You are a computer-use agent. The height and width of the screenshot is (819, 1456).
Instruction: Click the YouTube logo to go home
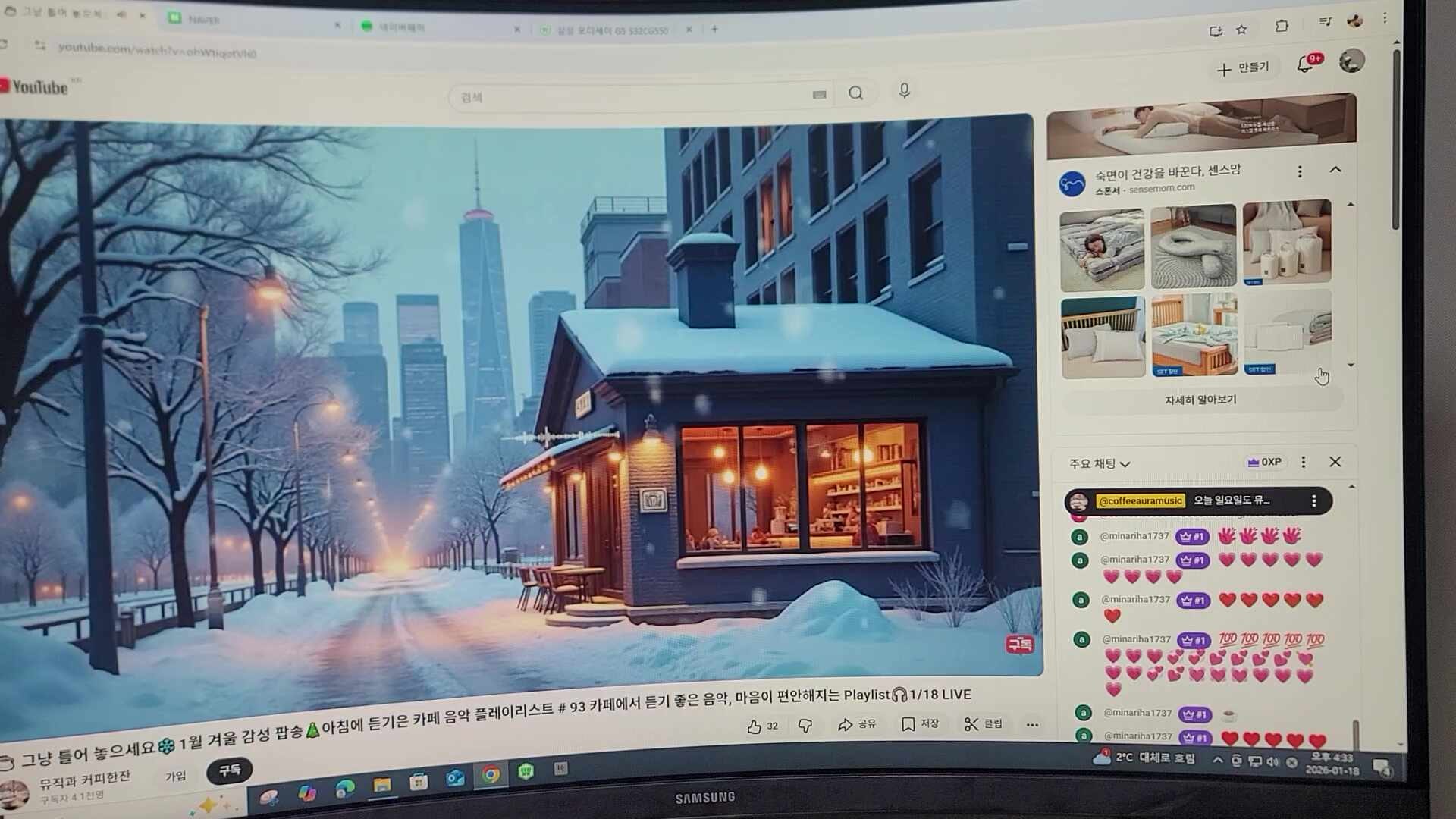pyautogui.click(x=35, y=86)
